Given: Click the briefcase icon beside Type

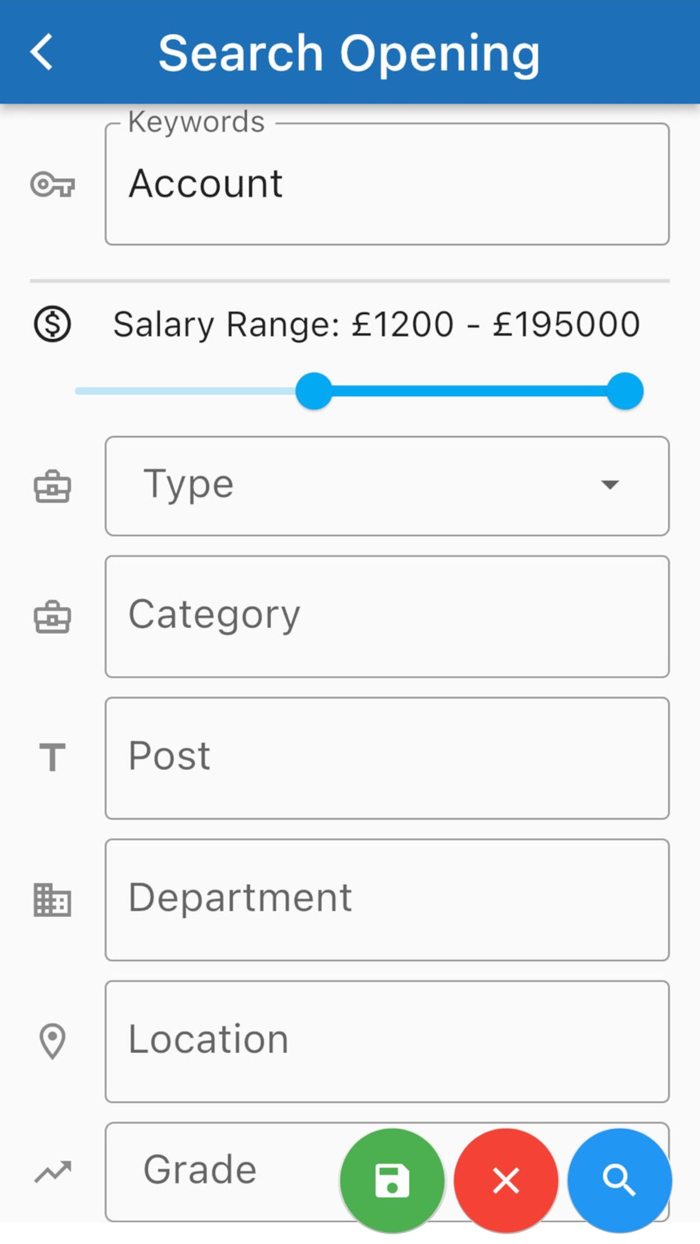Looking at the screenshot, I should coord(51,486).
